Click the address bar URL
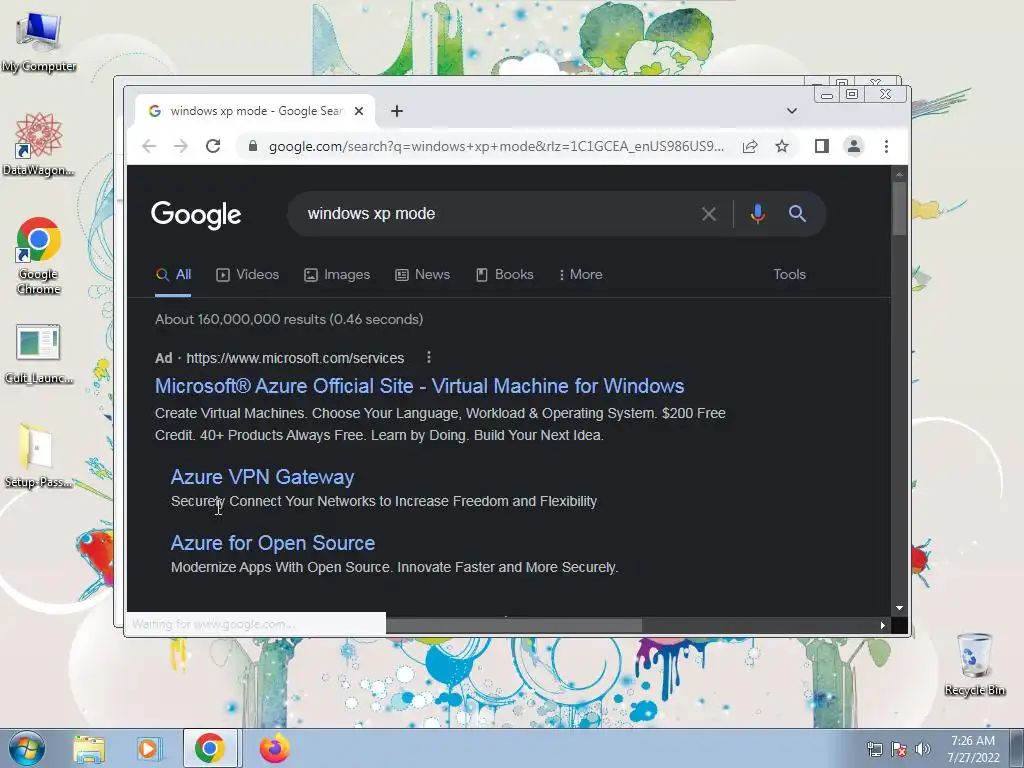Viewport: 1024px width, 768px height. tap(496, 146)
